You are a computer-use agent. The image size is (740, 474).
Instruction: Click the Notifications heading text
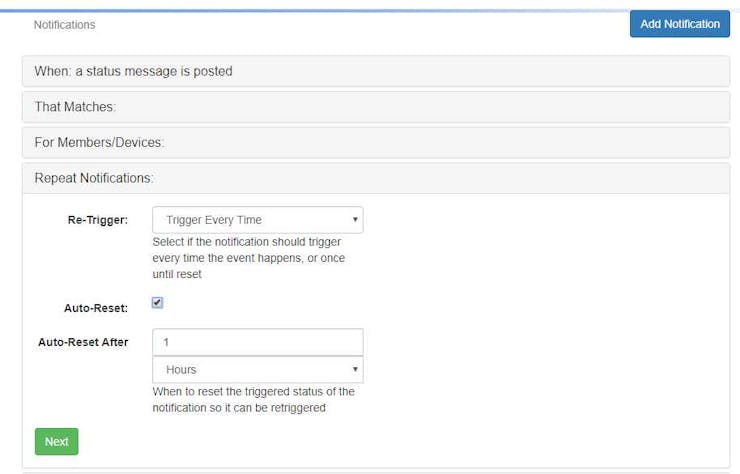click(64, 25)
